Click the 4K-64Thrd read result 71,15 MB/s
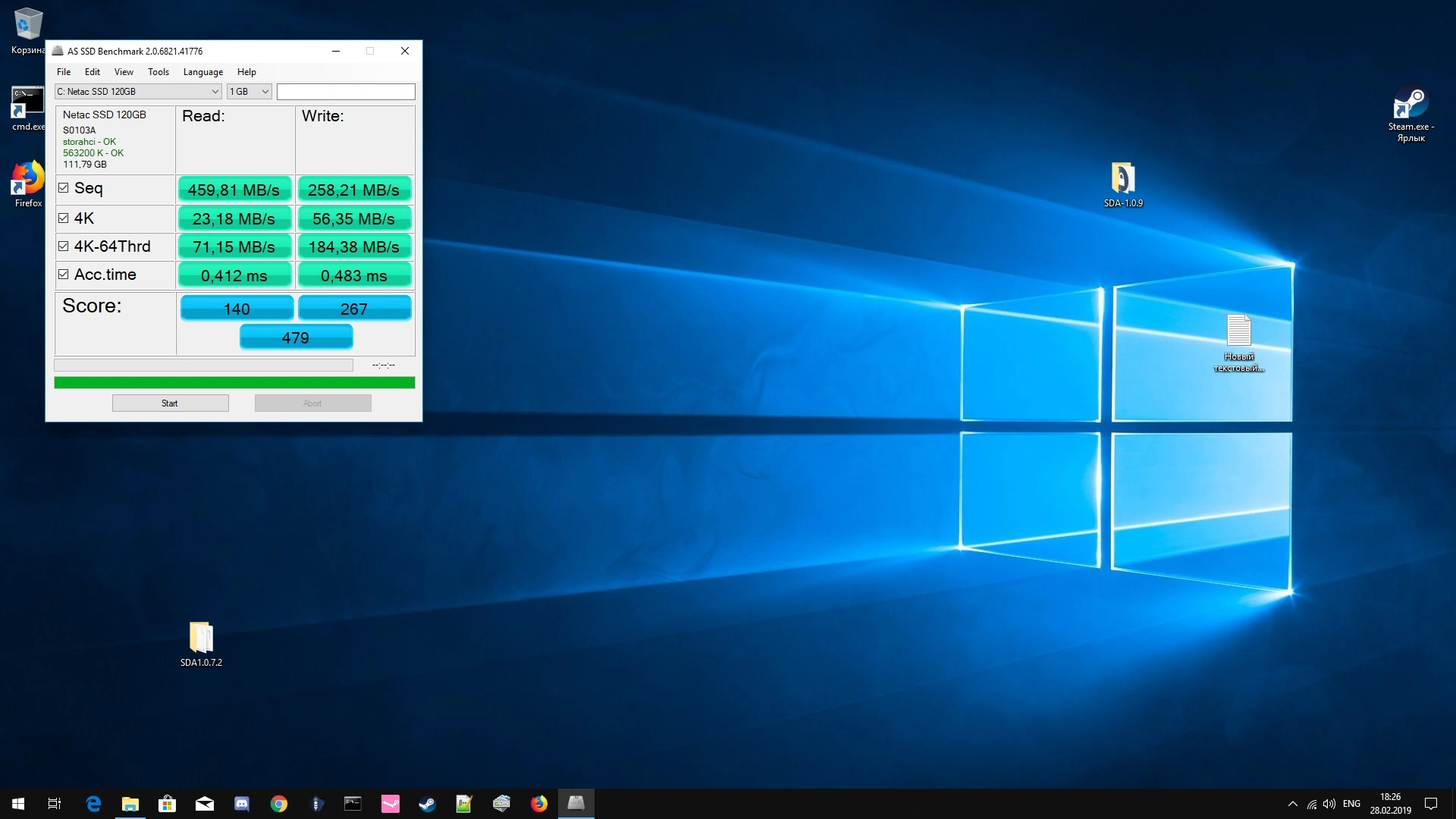The image size is (1456, 819). click(234, 246)
